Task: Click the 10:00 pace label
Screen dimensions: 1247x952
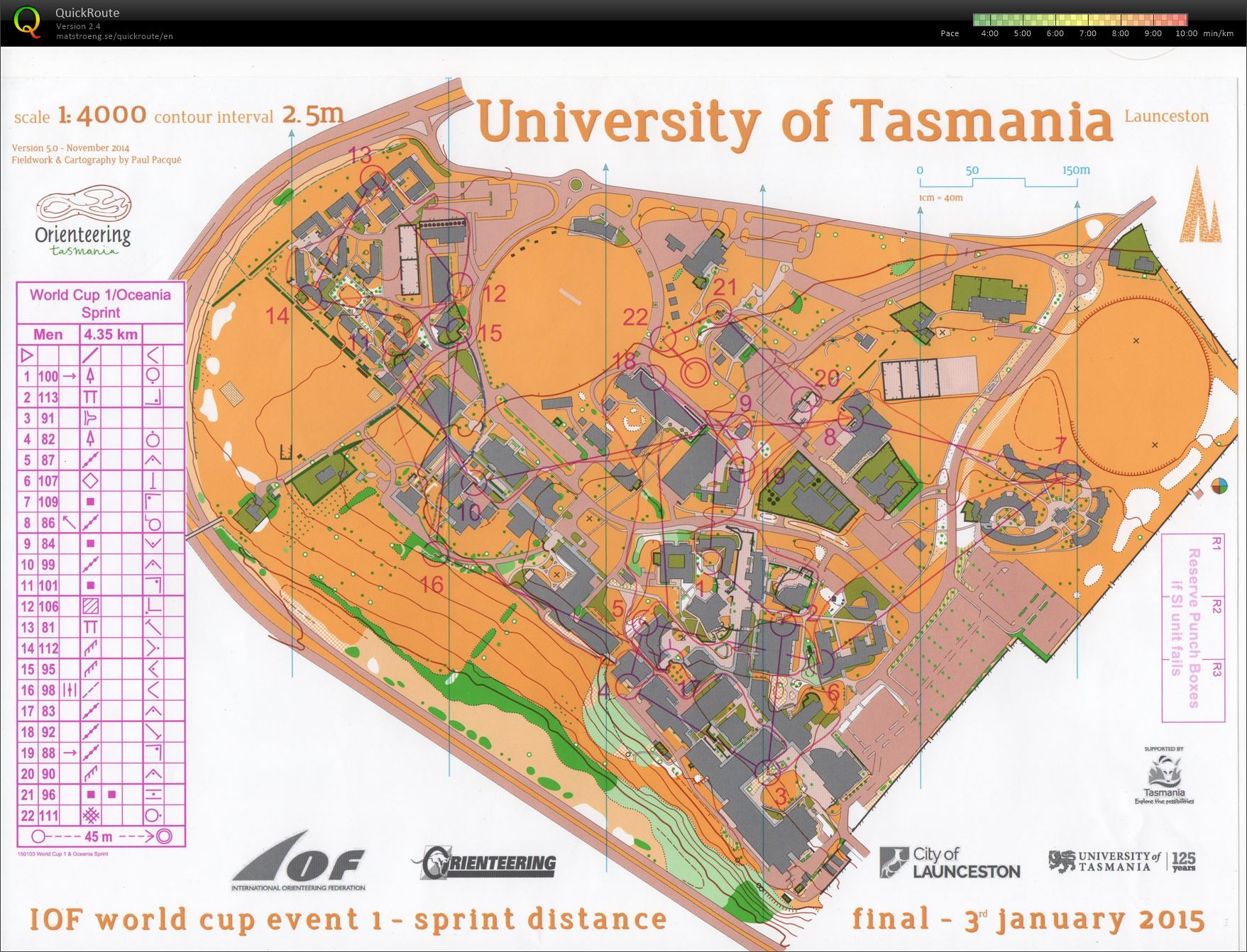Action: [1186, 33]
